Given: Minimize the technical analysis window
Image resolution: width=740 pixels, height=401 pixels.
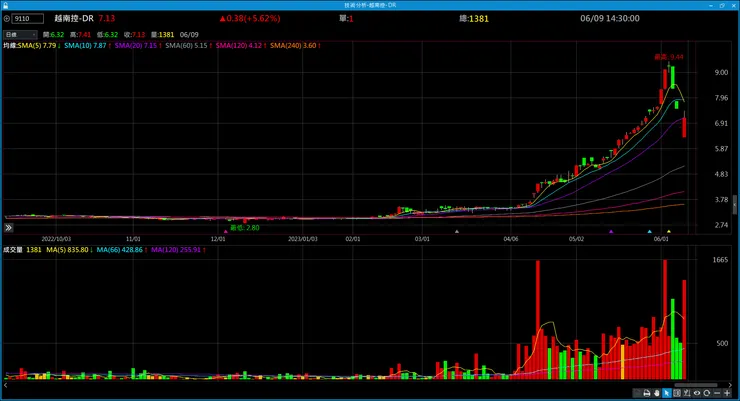Looking at the screenshot, I should pyautogui.click(x=711, y=5).
